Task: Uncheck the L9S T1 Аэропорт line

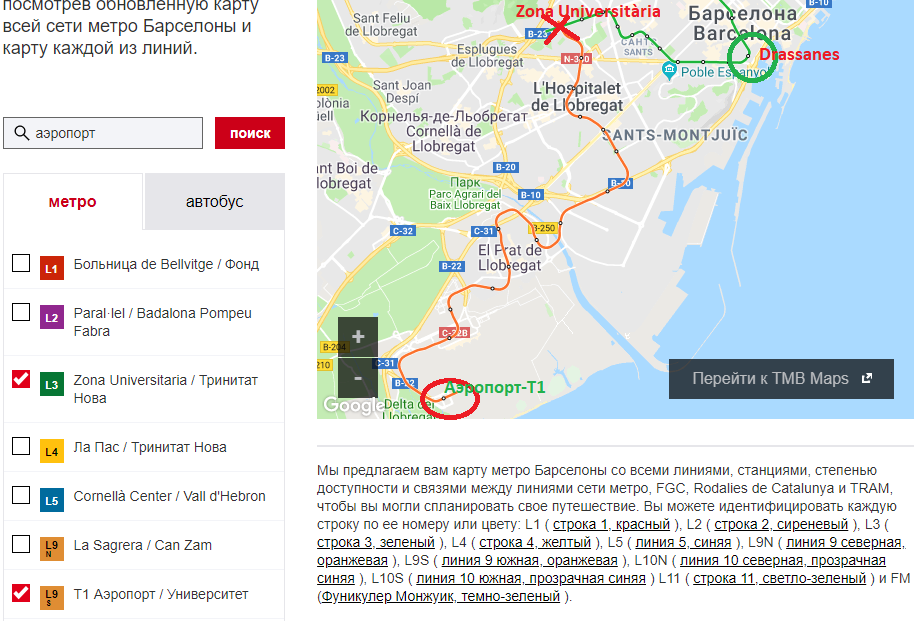Action: (x=21, y=593)
